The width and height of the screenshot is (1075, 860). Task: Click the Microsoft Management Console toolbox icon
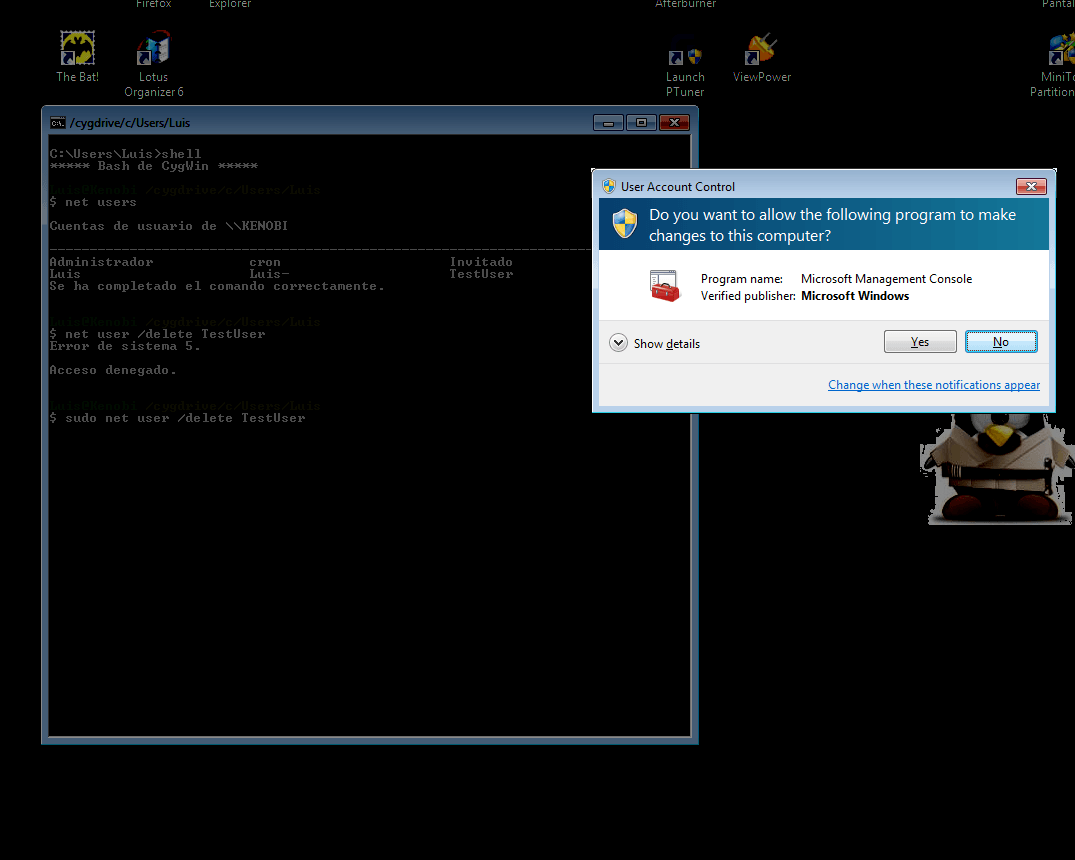pos(664,287)
